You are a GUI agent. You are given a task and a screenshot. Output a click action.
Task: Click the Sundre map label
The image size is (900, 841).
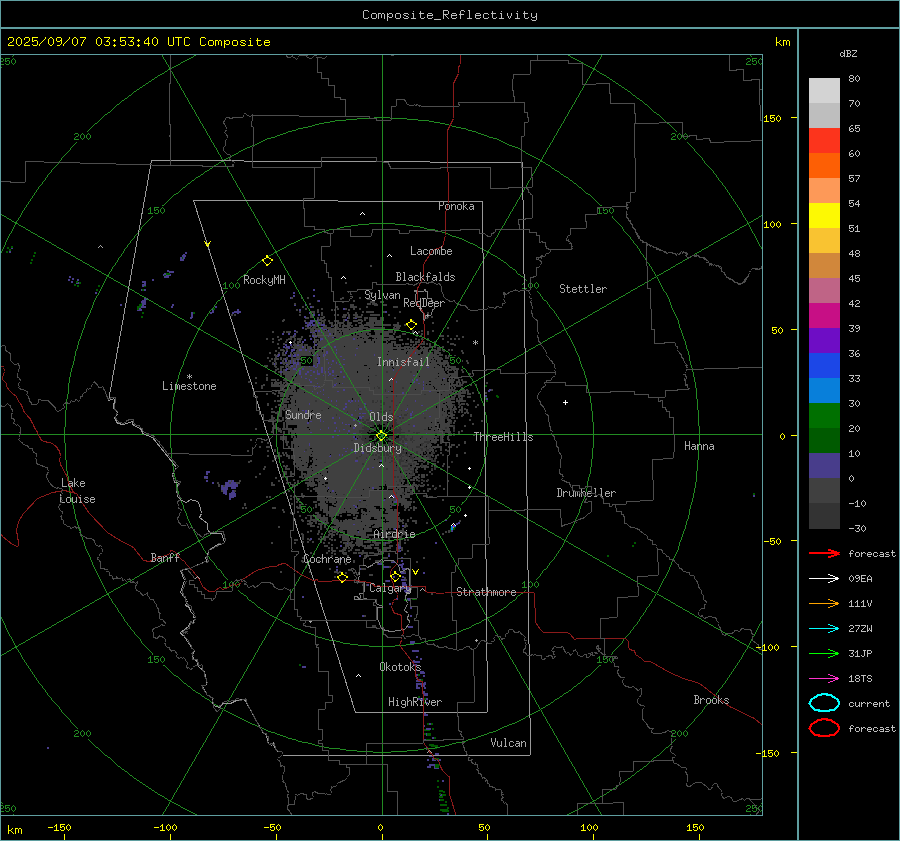point(303,414)
